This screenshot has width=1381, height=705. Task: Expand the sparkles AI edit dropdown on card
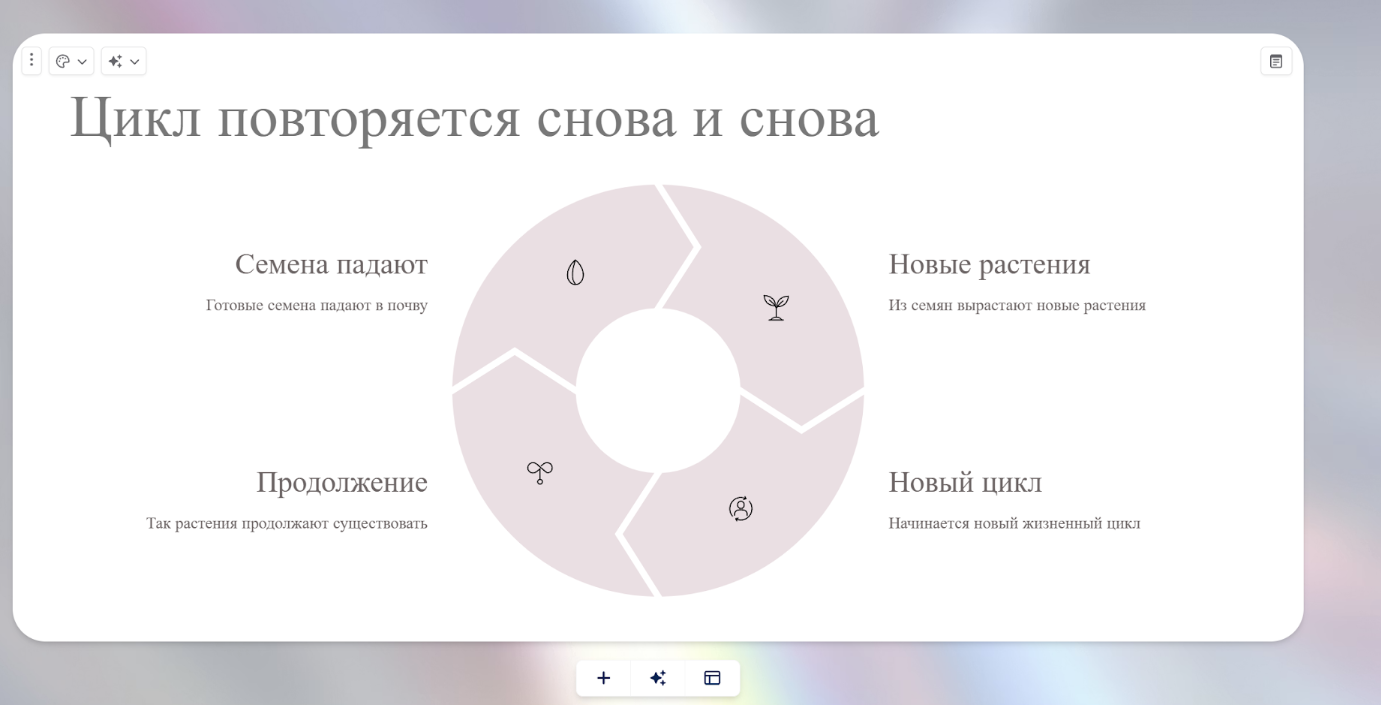pos(124,61)
